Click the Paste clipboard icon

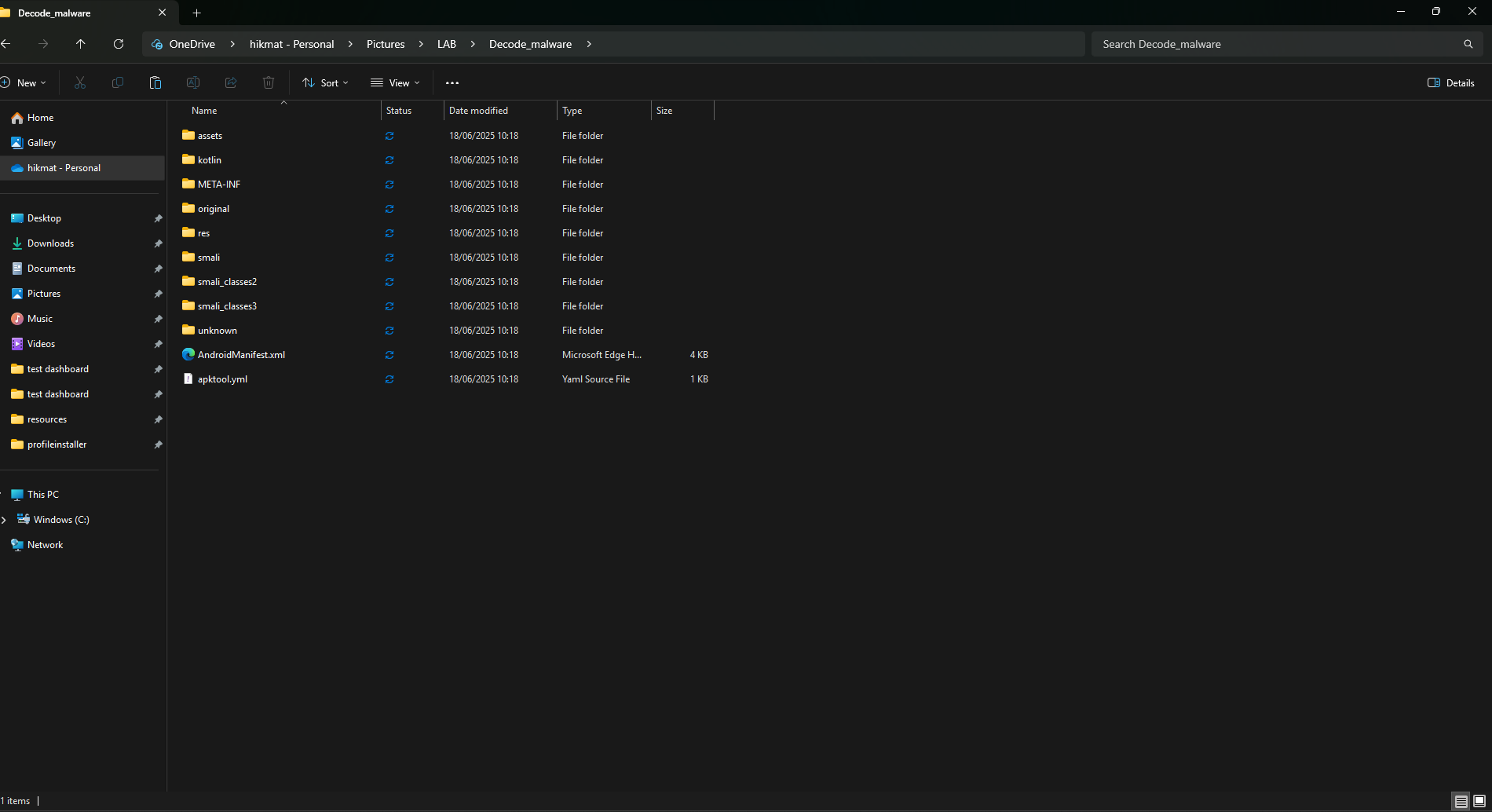tap(155, 82)
